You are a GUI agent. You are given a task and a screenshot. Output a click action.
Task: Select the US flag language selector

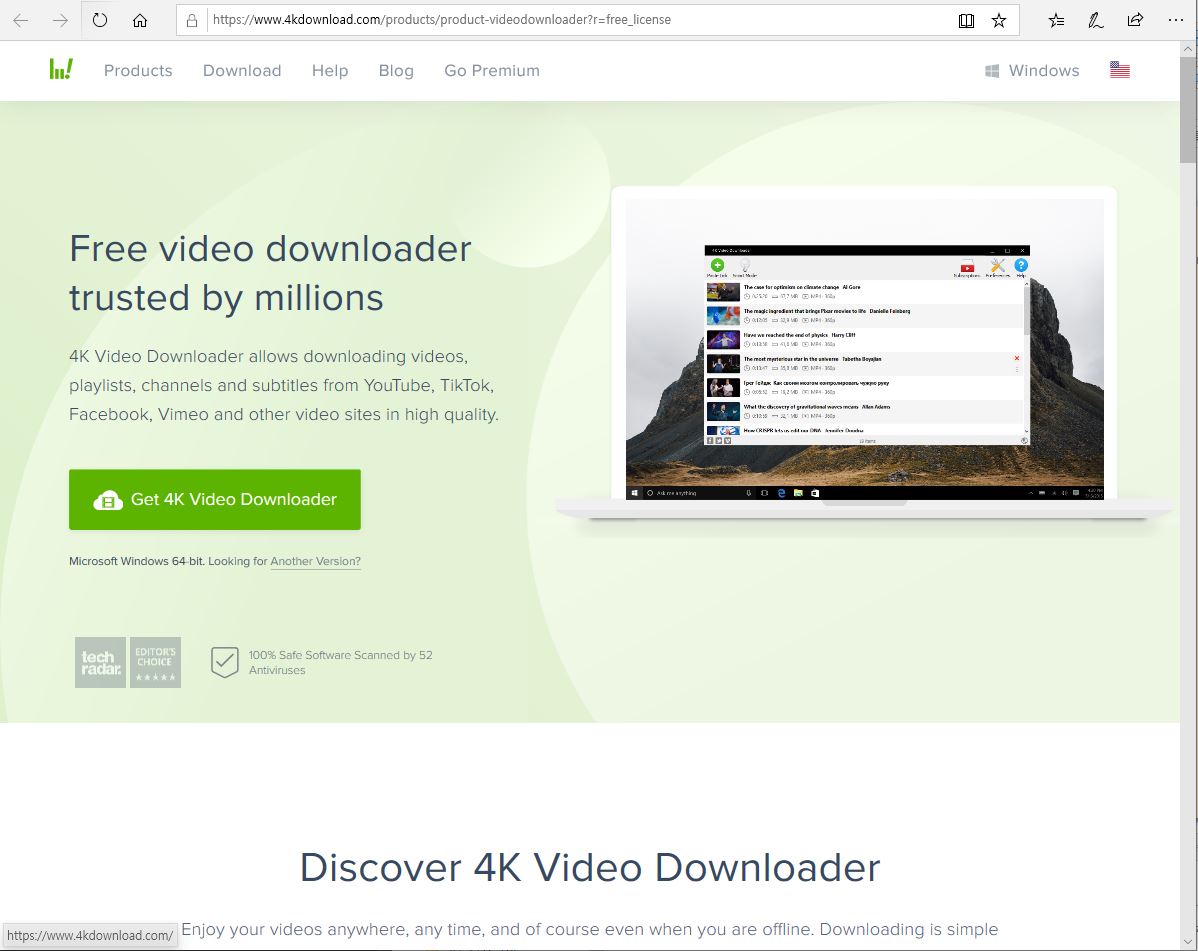click(x=1119, y=70)
